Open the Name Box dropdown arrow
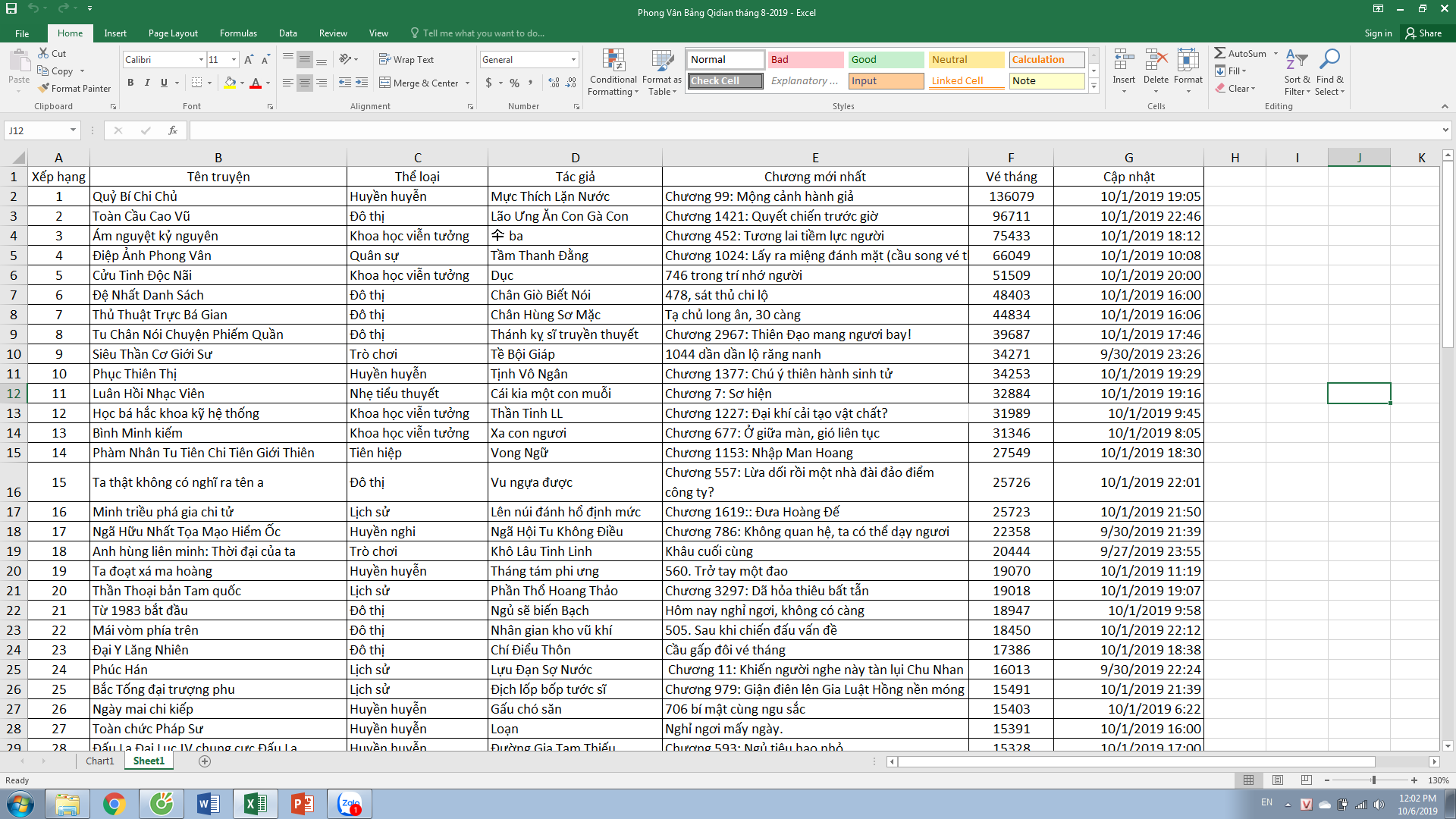This screenshot has height=819, width=1456. [x=73, y=130]
